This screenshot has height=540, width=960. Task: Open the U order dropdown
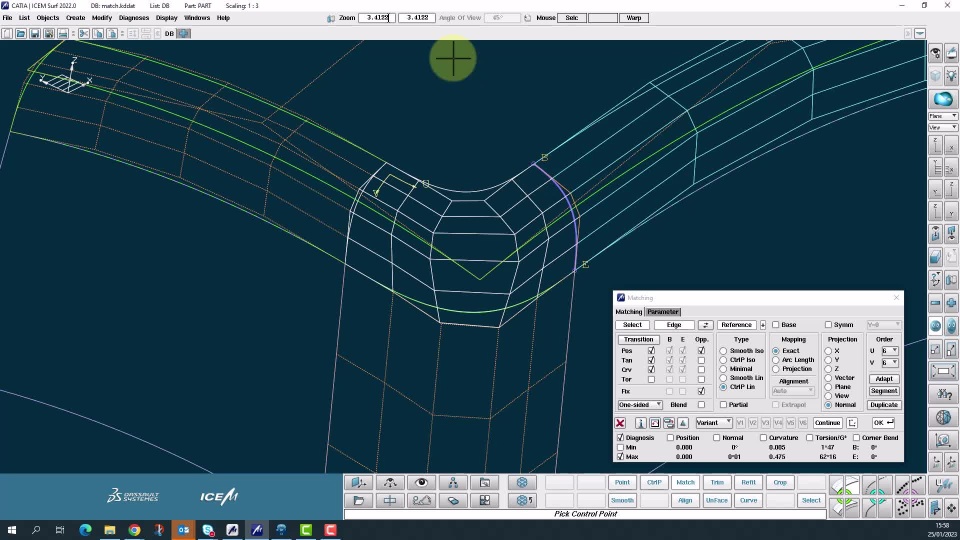coord(888,351)
